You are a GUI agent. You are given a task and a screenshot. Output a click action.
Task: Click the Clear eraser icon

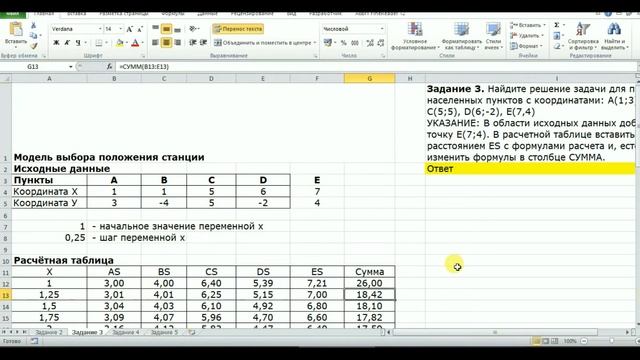(x=557, y=46)
